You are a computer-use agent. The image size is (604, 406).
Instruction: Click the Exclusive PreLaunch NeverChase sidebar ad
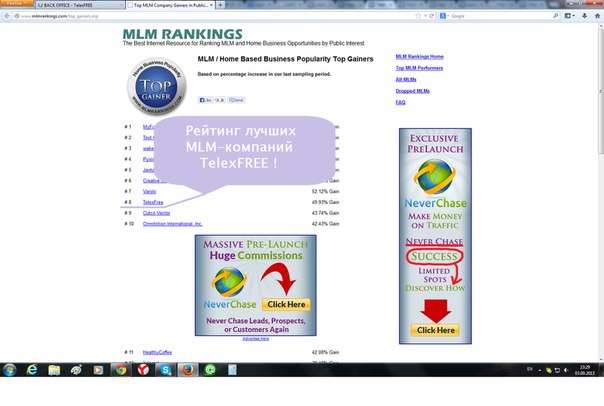pyautogui.click(x=435, y=236)
